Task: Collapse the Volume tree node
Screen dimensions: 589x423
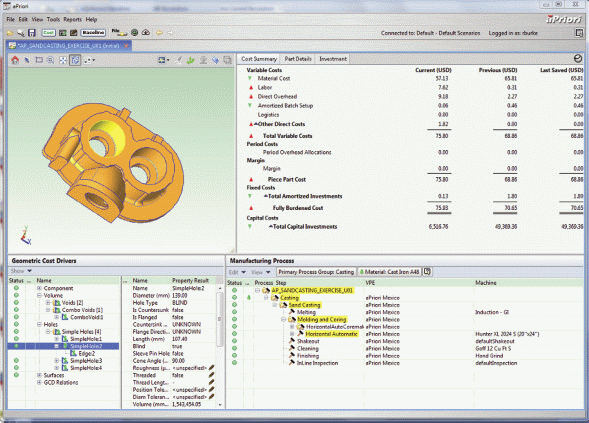Action: tap(39, 295)
